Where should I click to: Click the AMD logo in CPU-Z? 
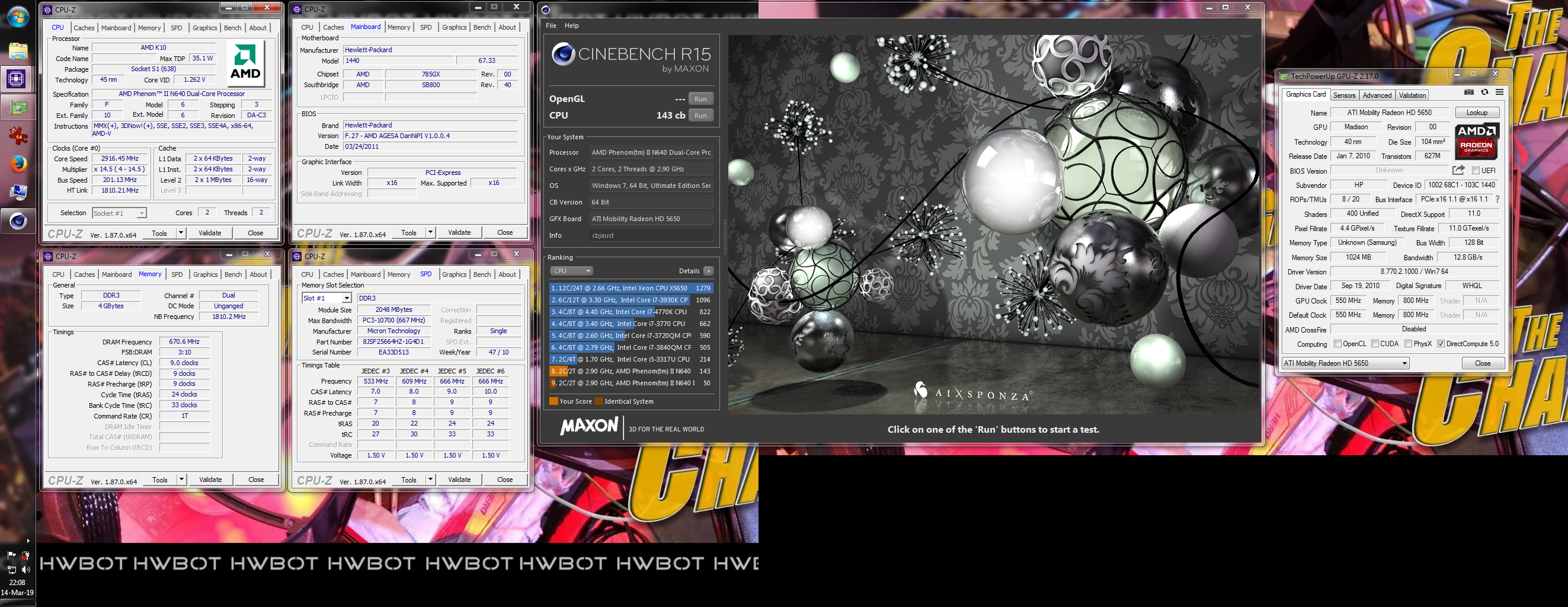(x=246, y=63)
